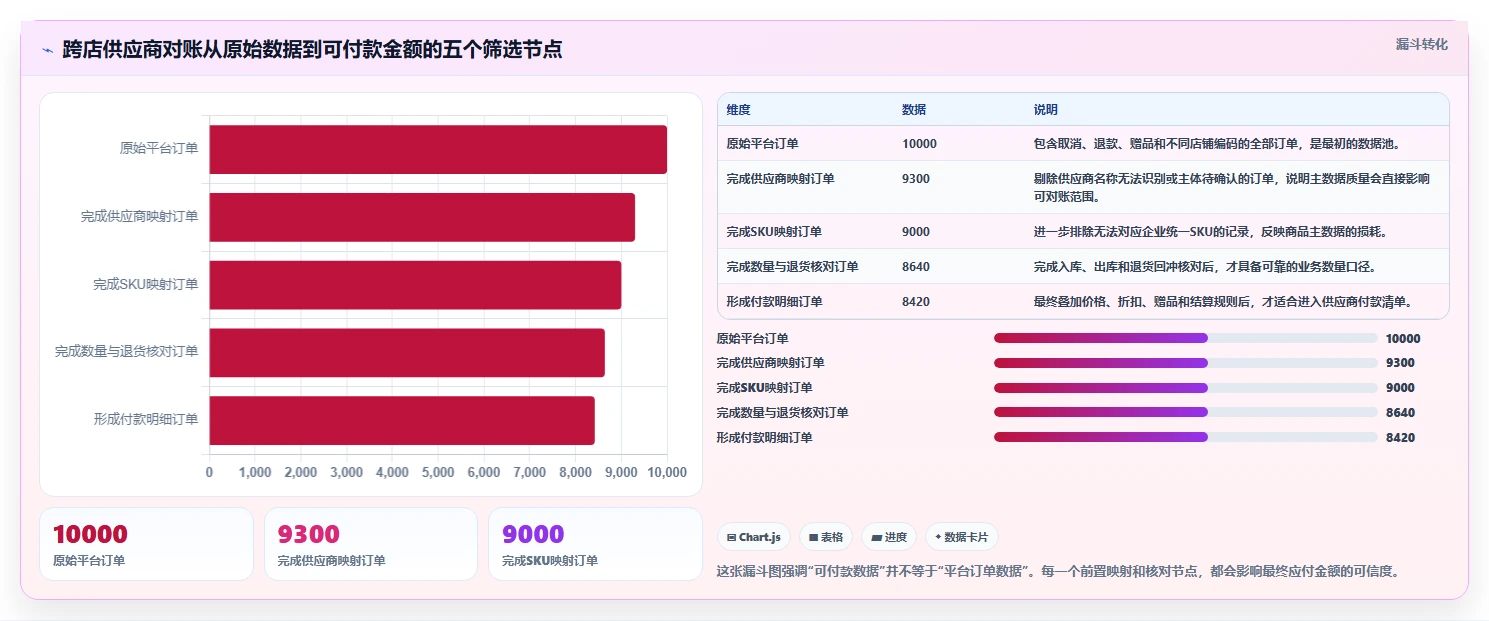Viewport: 1489px width, 621px height.
Task: Select the 原始平台订单 table row label
Action: point(762,144)
